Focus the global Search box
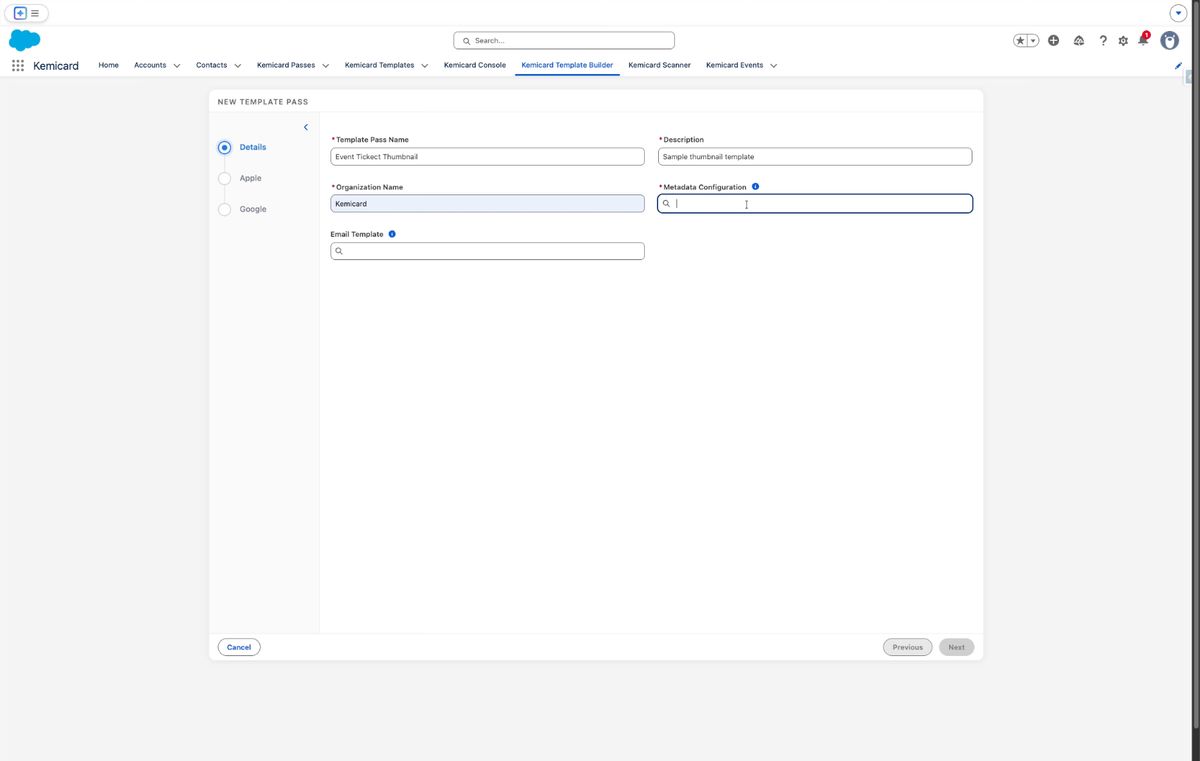The width and height of the screenshot is (1200, 761). pyautogui.click(x=564, y=41)
